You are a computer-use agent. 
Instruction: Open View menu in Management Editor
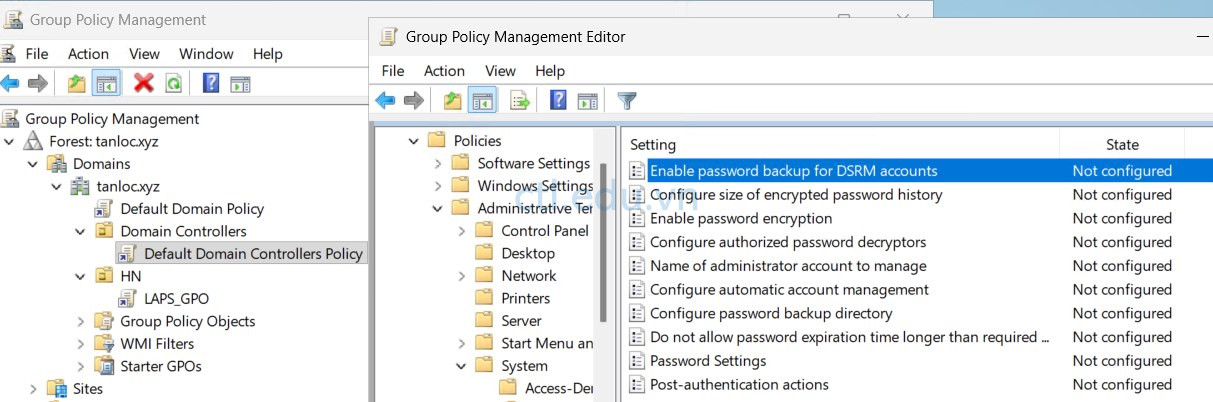pyautogui.click(x=500, y=71)
